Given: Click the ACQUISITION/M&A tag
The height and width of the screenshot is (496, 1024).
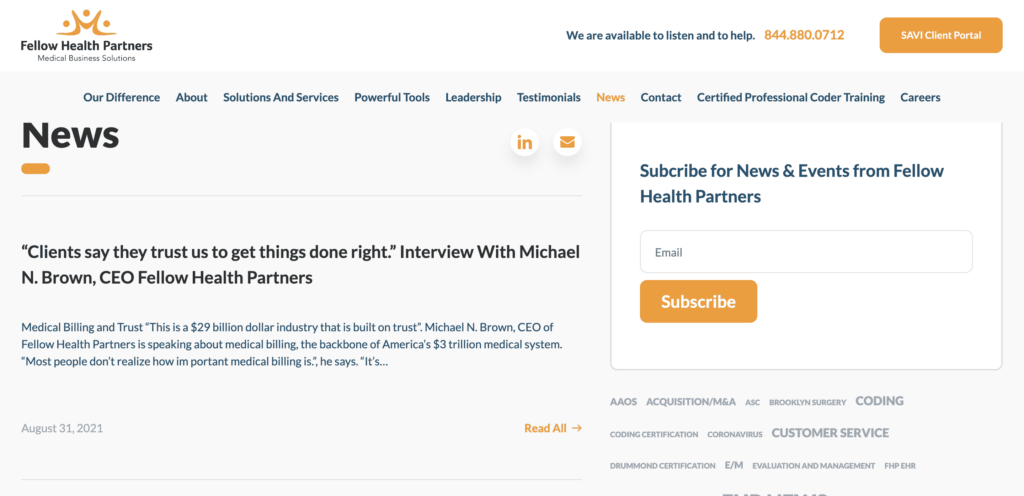Looking at the screenshot, I should tap(691, 402).
